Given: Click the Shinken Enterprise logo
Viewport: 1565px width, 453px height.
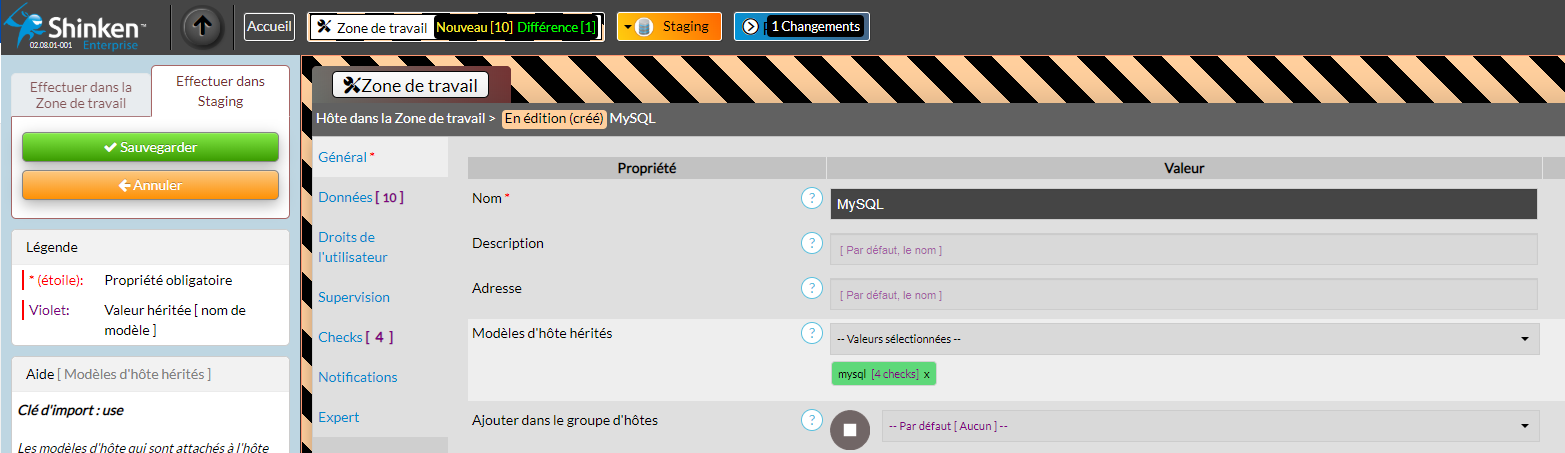Looking at the screenshot, I should pos(75,27).
